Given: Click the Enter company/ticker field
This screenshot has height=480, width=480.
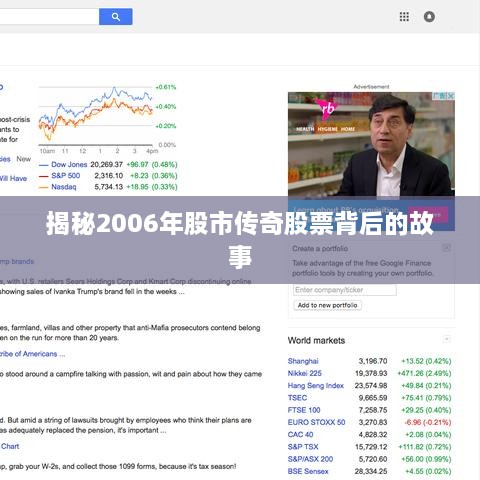Looking at the screenshot, I should 345,290.
